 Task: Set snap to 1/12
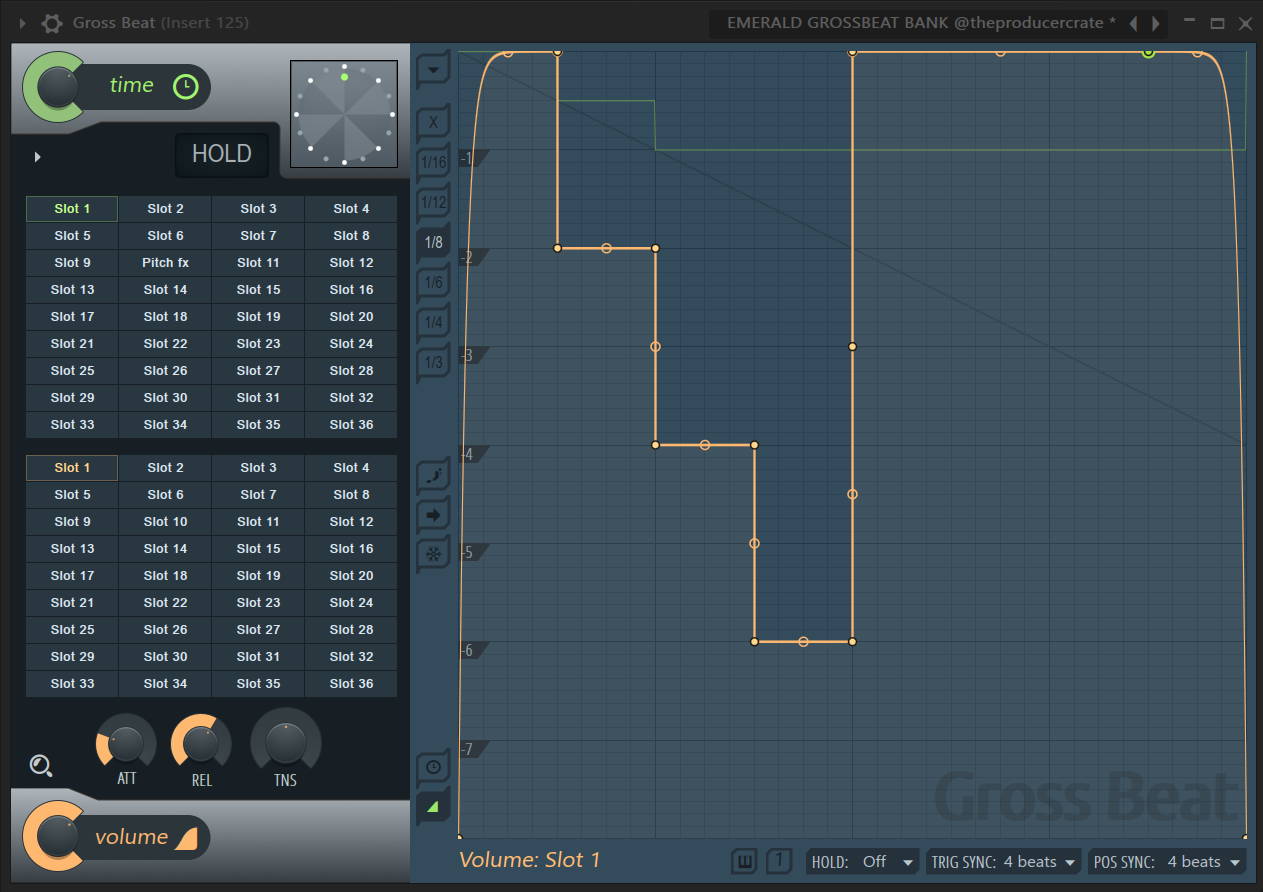coord(433,202)
